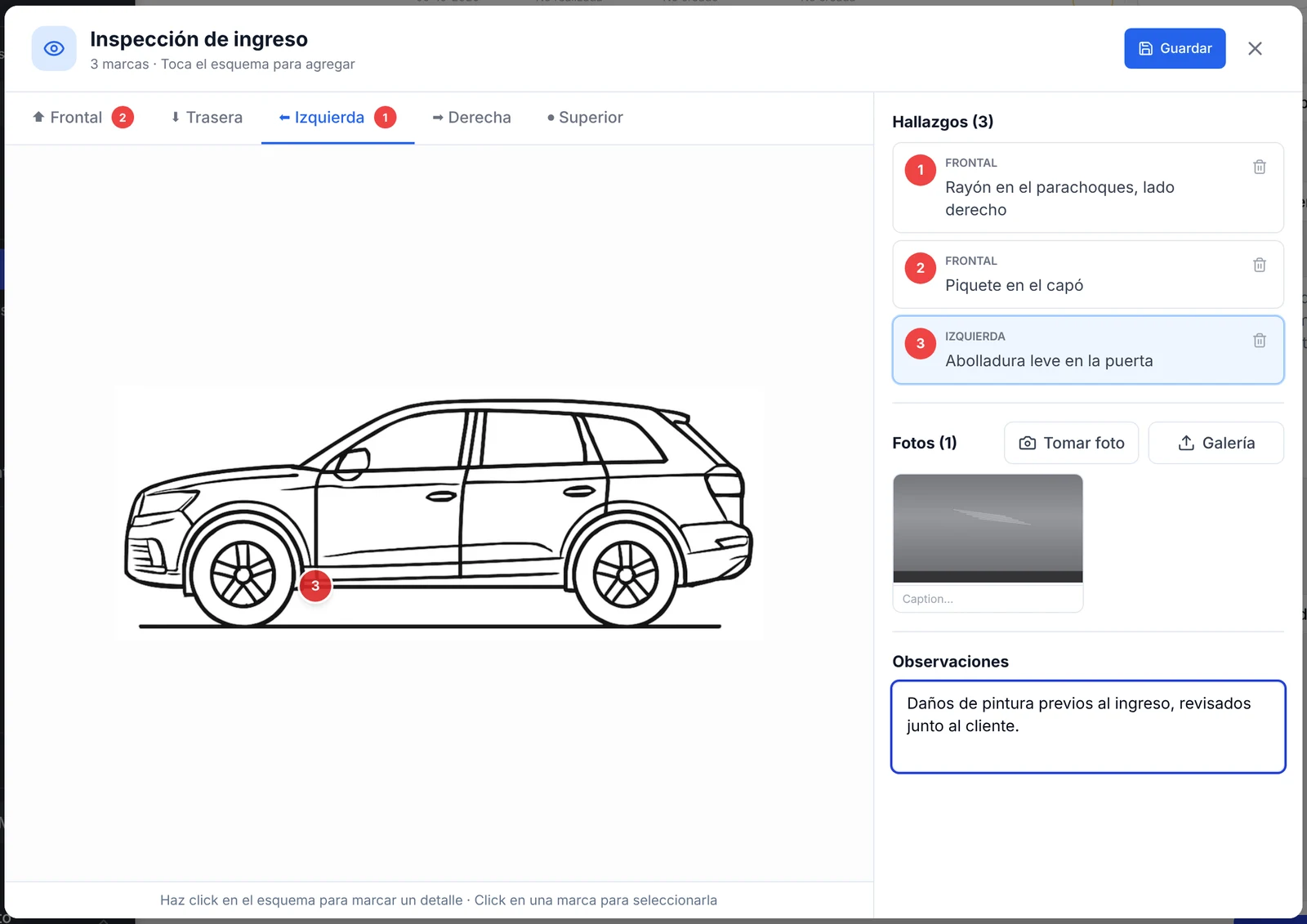Close the inspection dialog with X
Image resolution: width=1307 pixels, height=924 pixels.
coord(1255,49)
